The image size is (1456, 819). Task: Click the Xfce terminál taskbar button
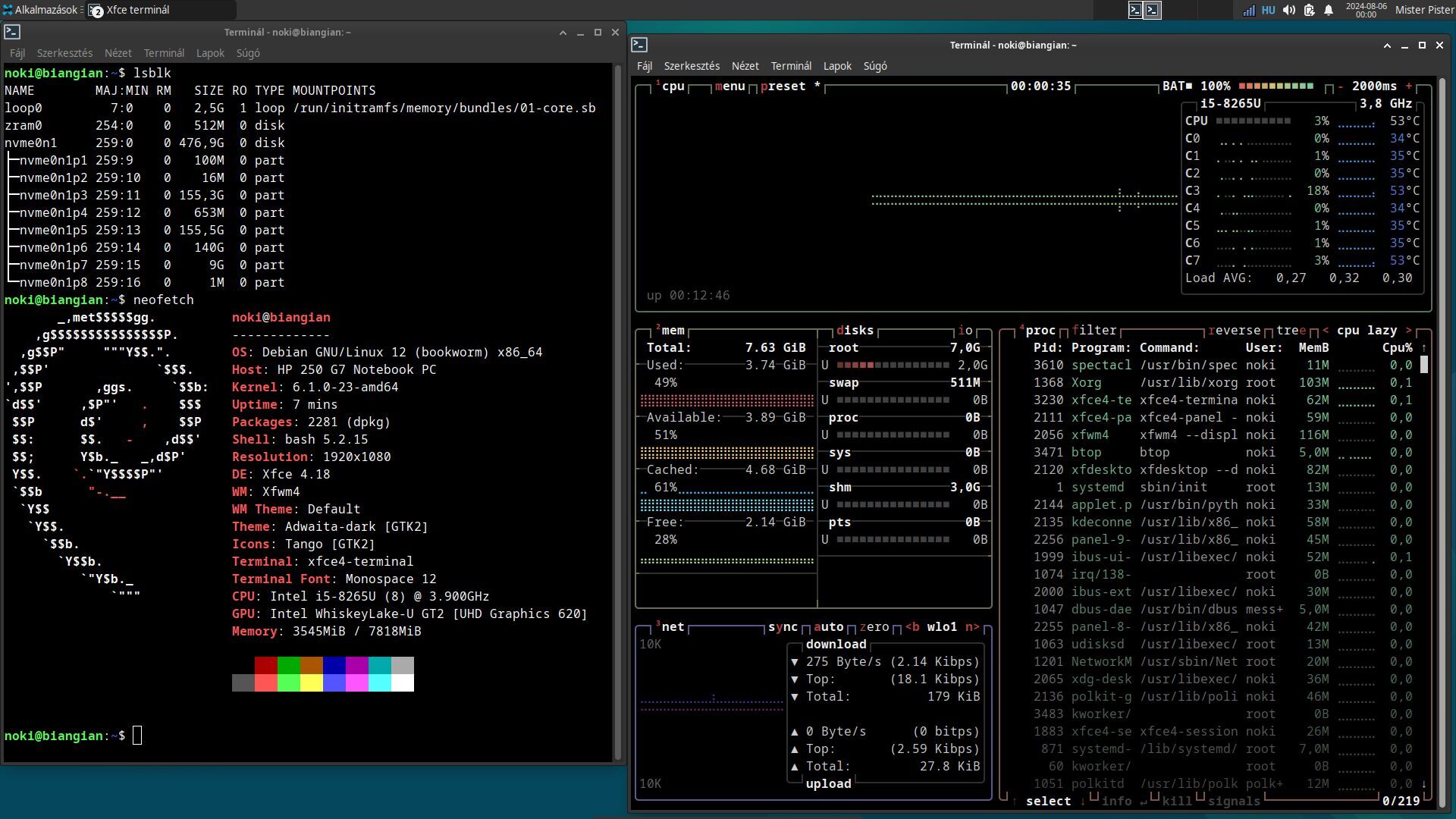click(161, 10)
